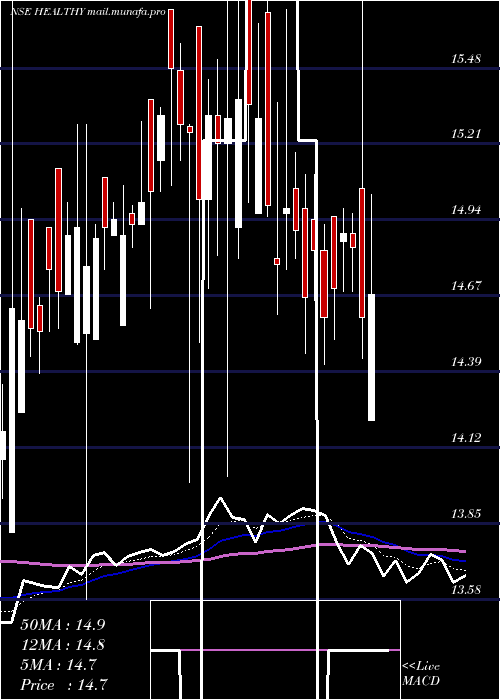Image resolution: width=500 pixels, height=700 pixels.
Task: Click the 14.12 price axis label
Action: [x=466, y=438]
